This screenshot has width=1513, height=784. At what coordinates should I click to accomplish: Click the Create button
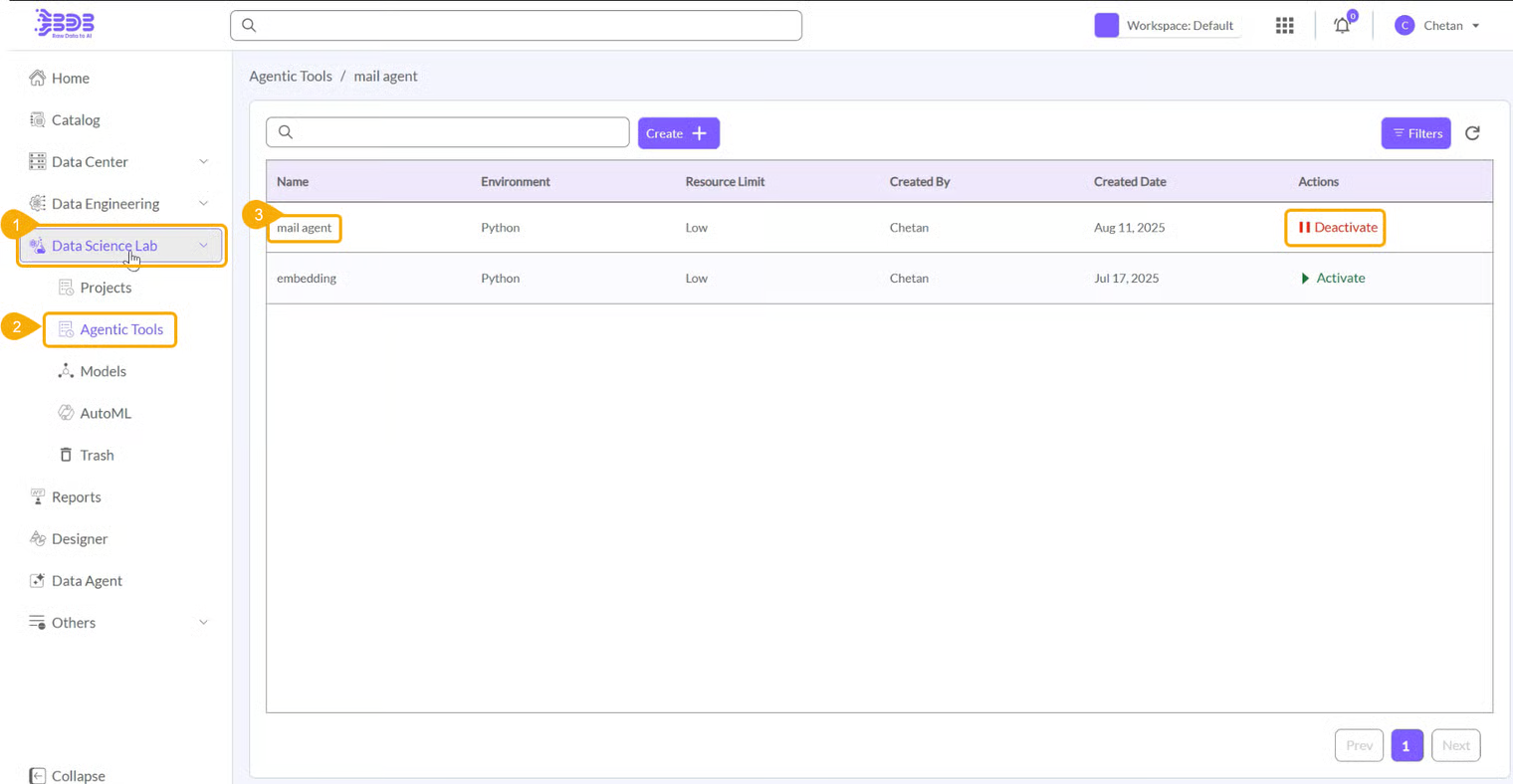click(678, 133)
